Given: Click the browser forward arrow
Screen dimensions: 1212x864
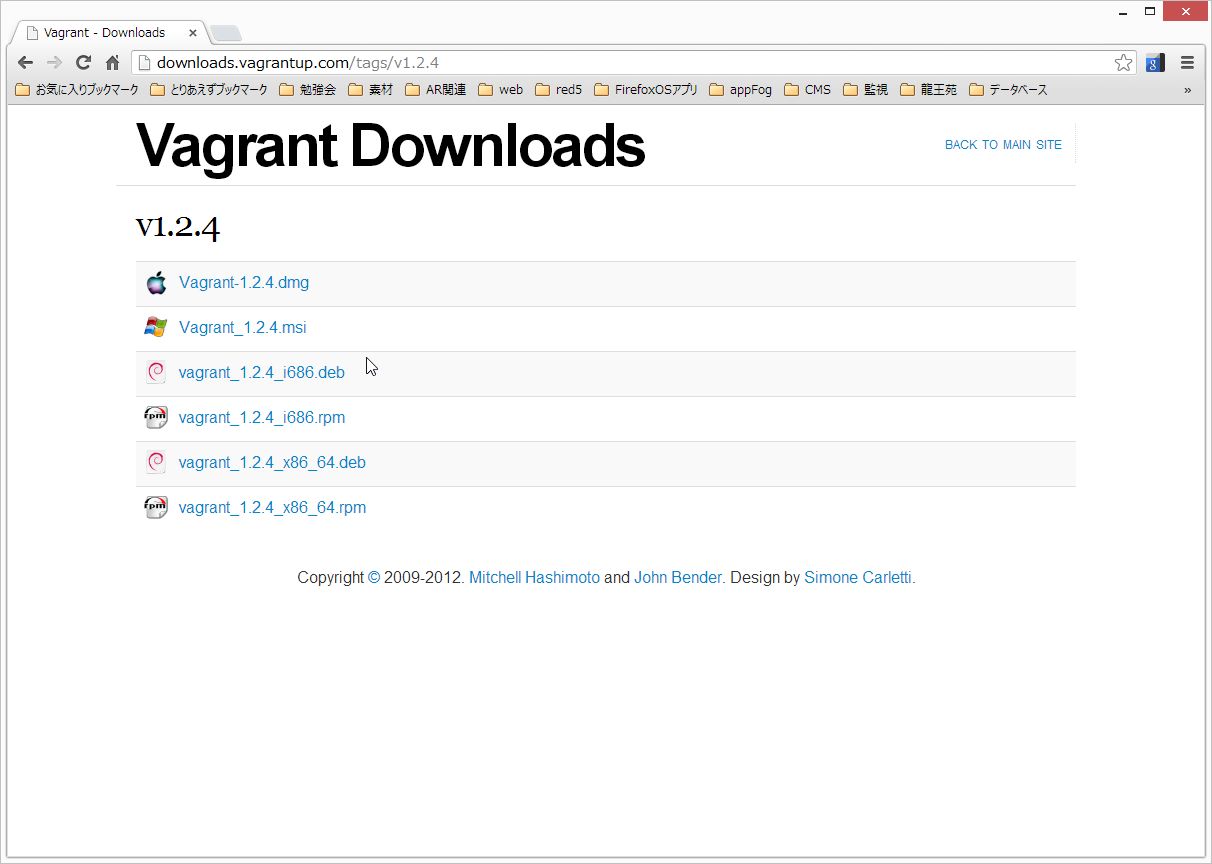Looking at the screenshot, I should (x=54, y=62).
